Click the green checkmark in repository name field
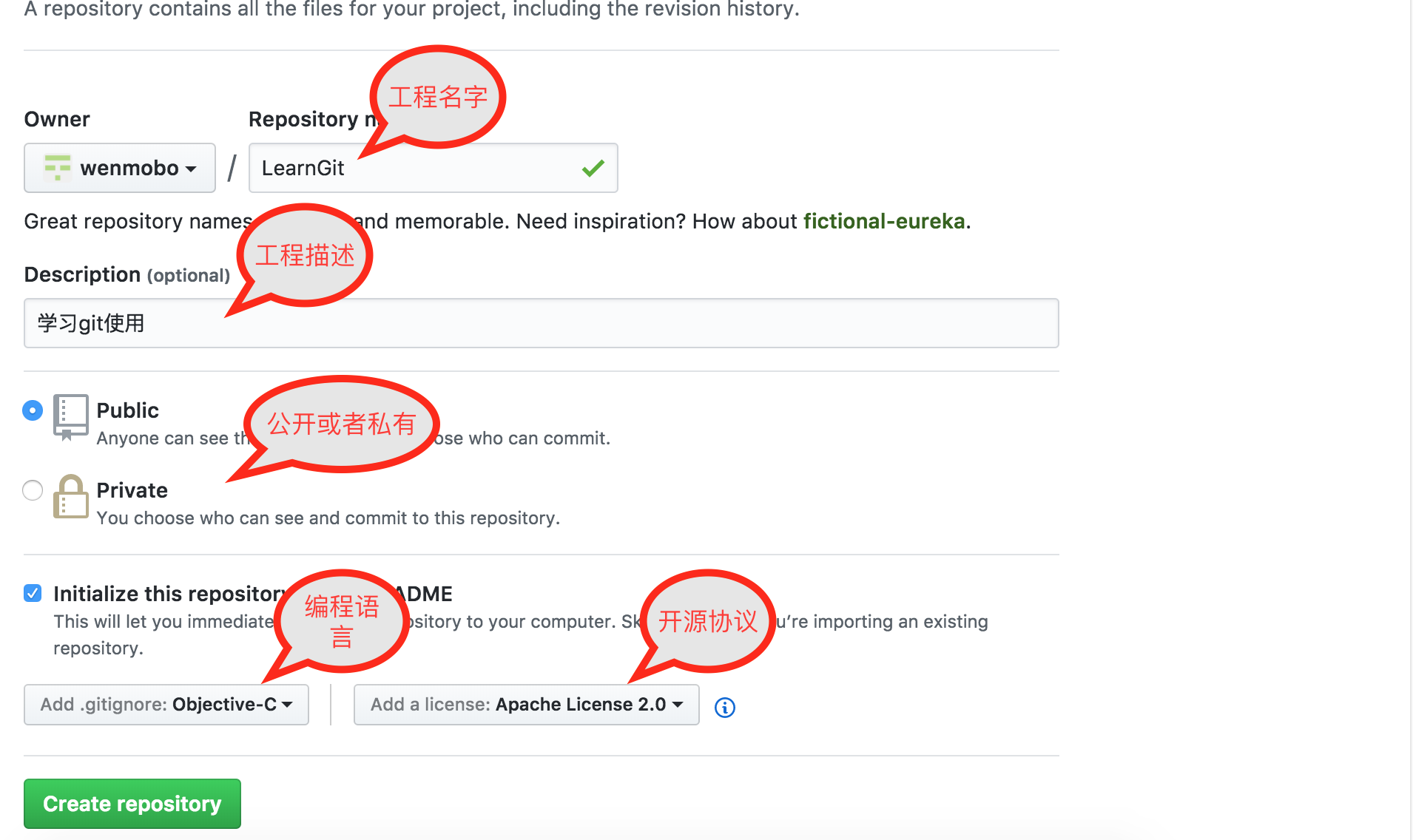Image resolution: width=1413 pixels, height=840 pixels. (x=593, y=169)
